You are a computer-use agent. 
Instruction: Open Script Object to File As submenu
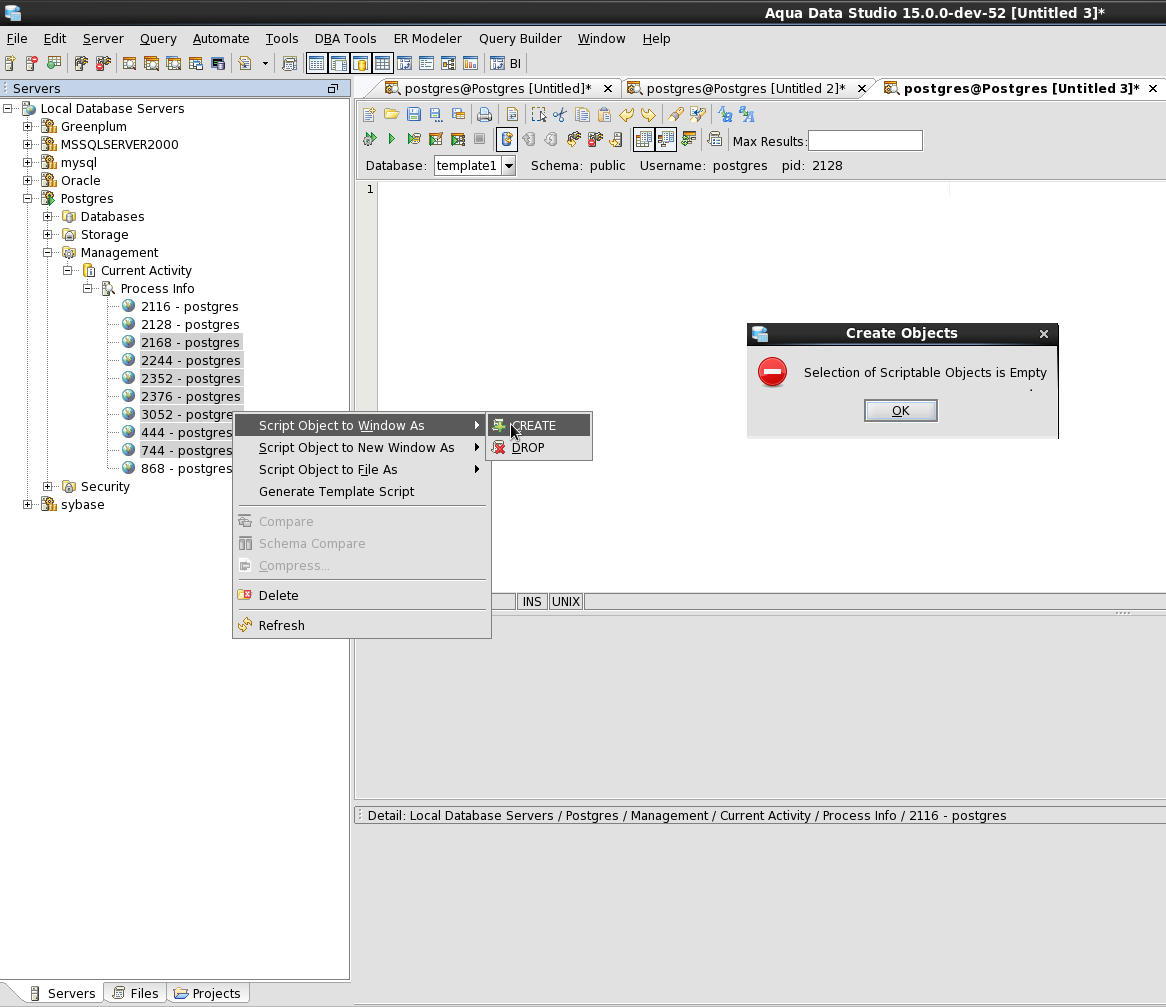[361, 470]
